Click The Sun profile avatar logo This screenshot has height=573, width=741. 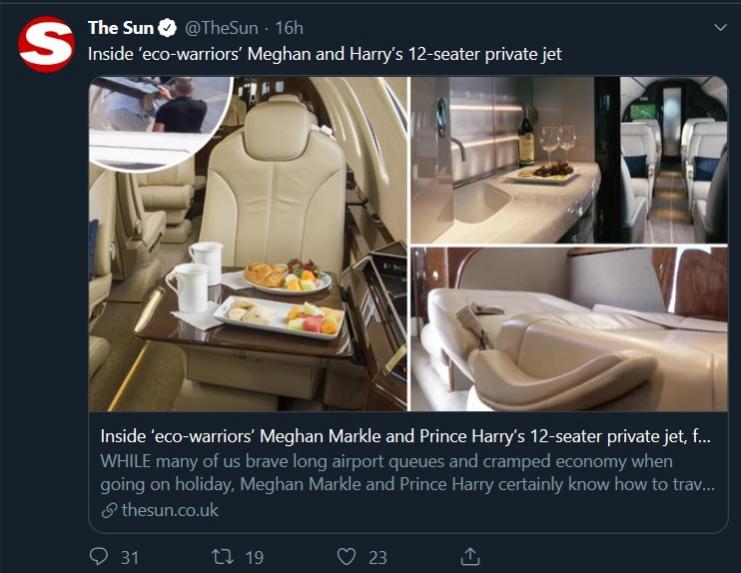coord(47,44)
